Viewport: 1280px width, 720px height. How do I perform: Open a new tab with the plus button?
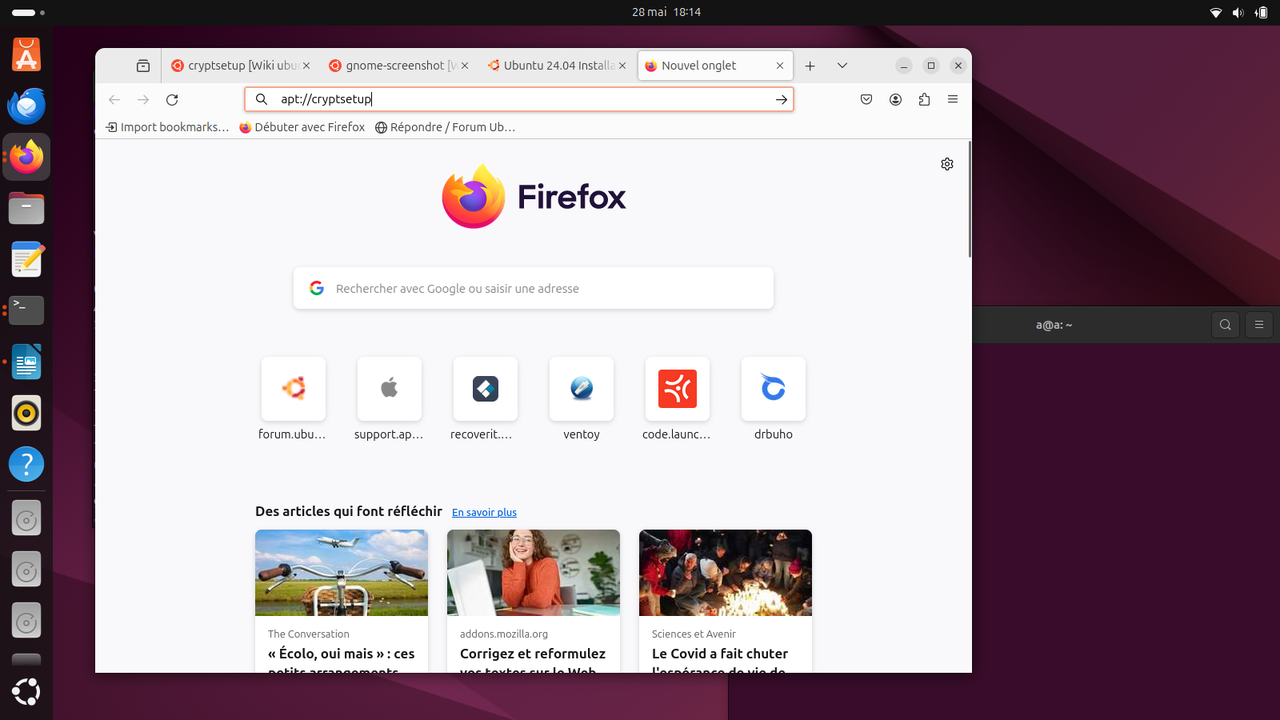pyautogui.click(x=810, y=66)
